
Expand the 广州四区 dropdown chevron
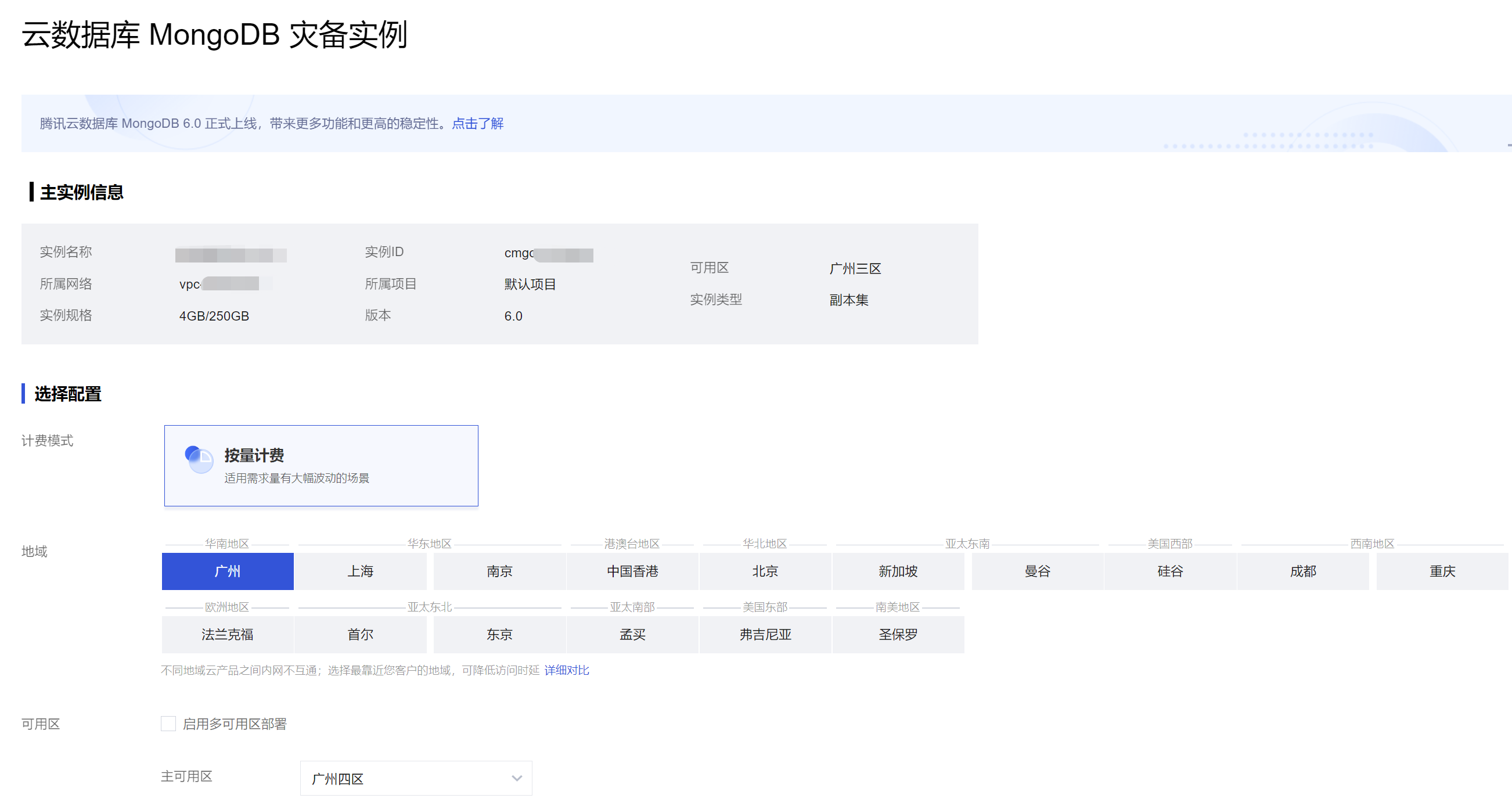coord(517,778)
